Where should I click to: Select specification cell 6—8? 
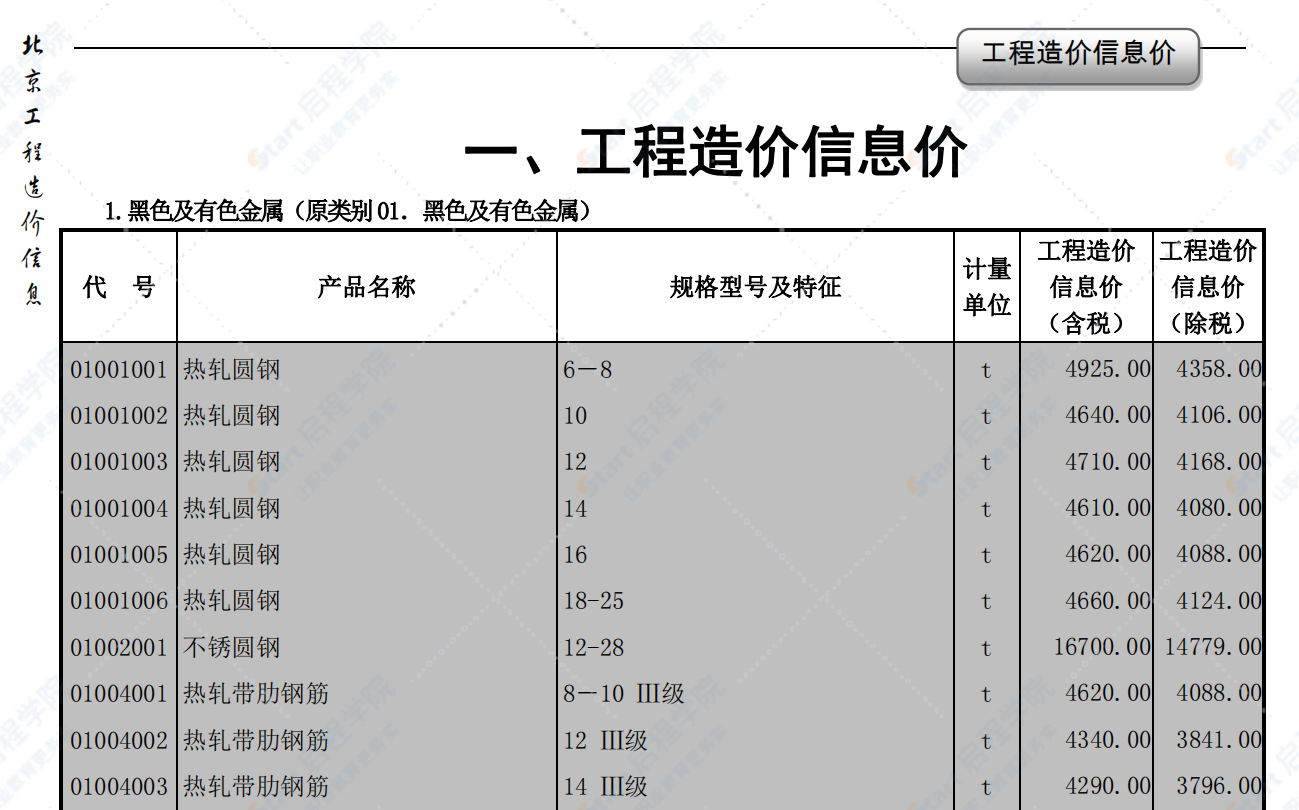tap(588, 370)
